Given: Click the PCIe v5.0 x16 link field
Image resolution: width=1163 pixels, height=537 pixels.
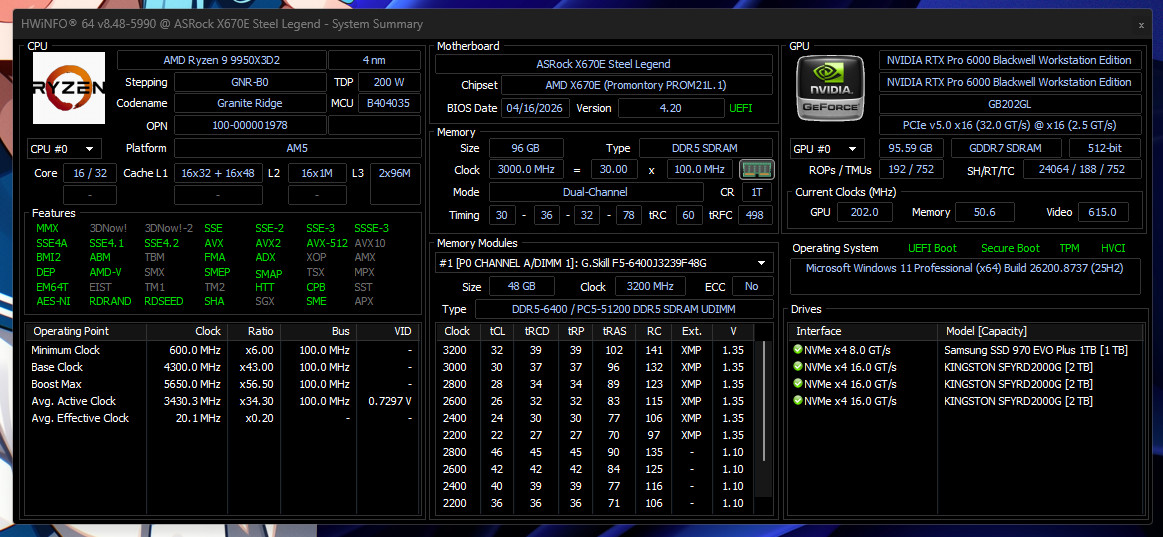Looking at the screenshot, I should [x=1009, y=125].
